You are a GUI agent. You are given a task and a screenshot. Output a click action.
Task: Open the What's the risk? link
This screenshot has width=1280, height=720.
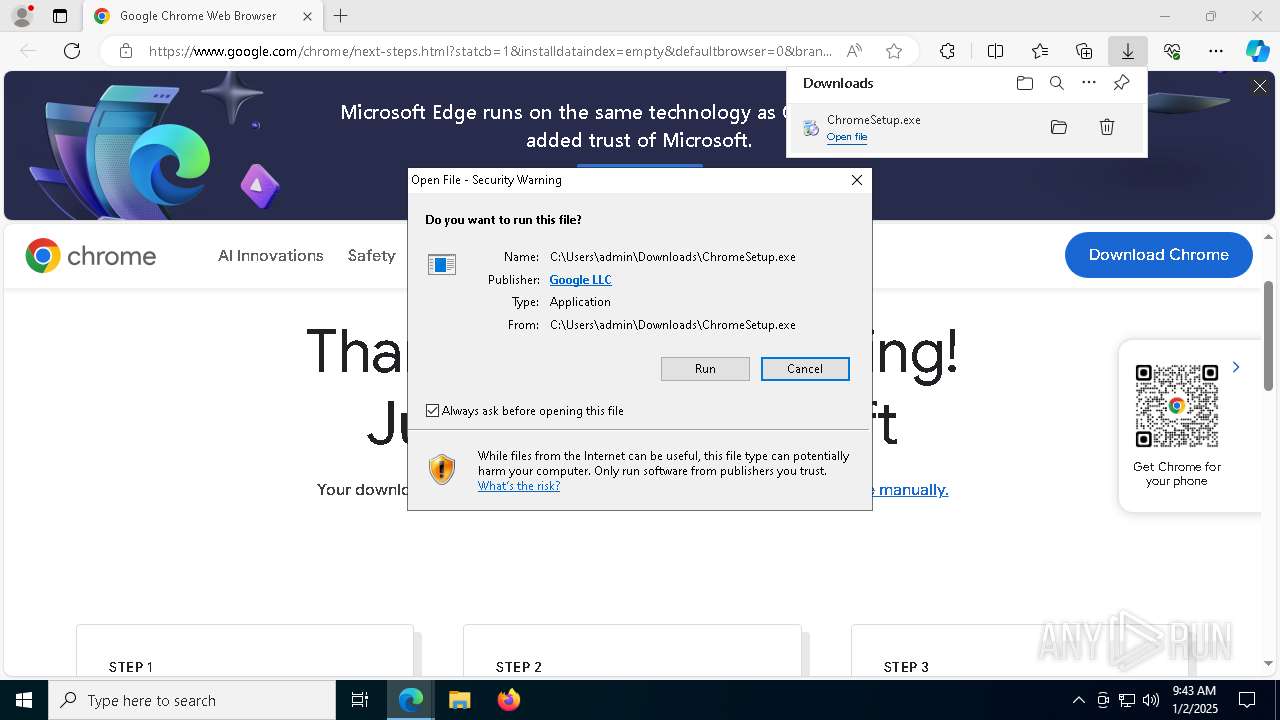(519, 486)
